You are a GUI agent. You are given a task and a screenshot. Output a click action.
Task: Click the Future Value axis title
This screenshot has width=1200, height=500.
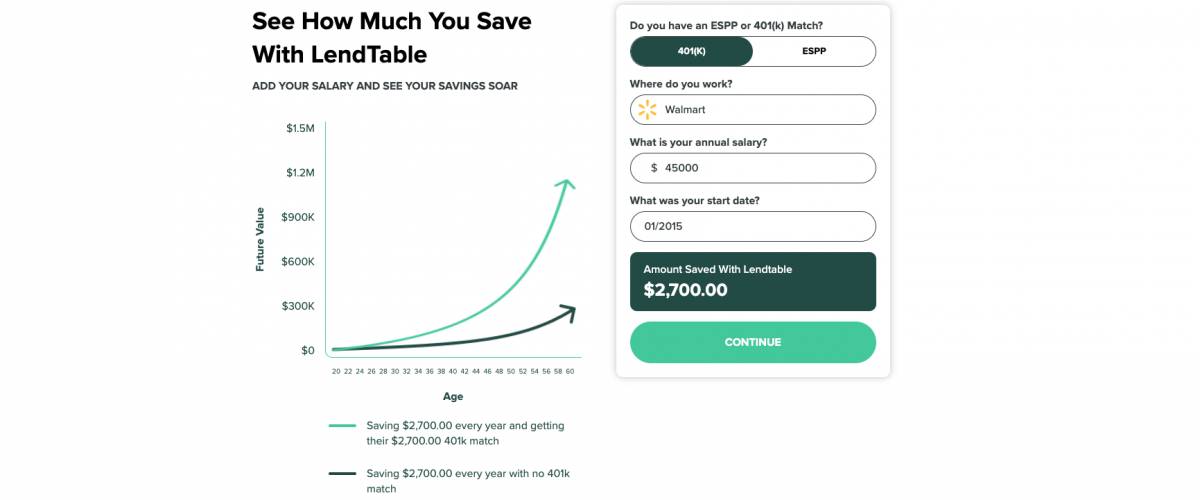point(260,239)
